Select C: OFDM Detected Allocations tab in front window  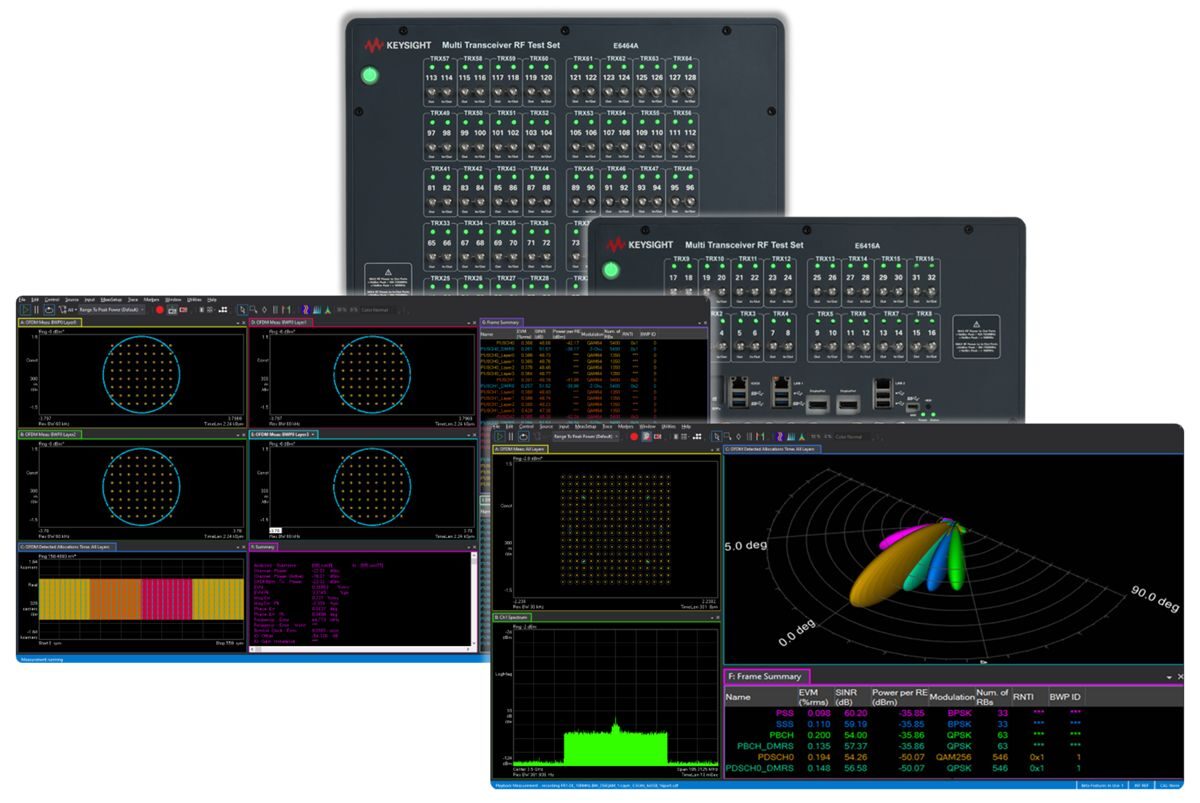pos(771,449)
